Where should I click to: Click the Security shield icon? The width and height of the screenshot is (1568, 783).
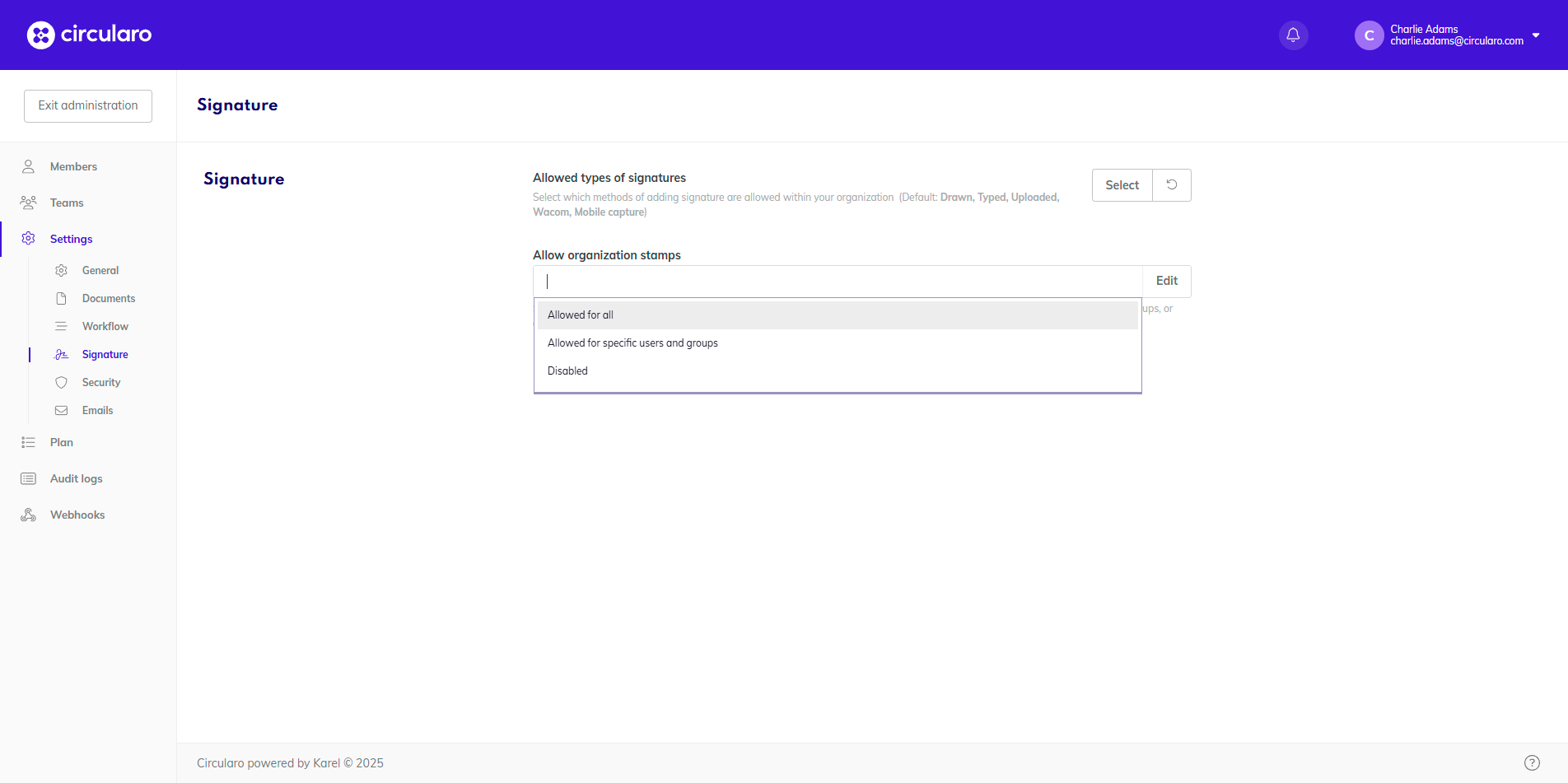click(61, 382)
